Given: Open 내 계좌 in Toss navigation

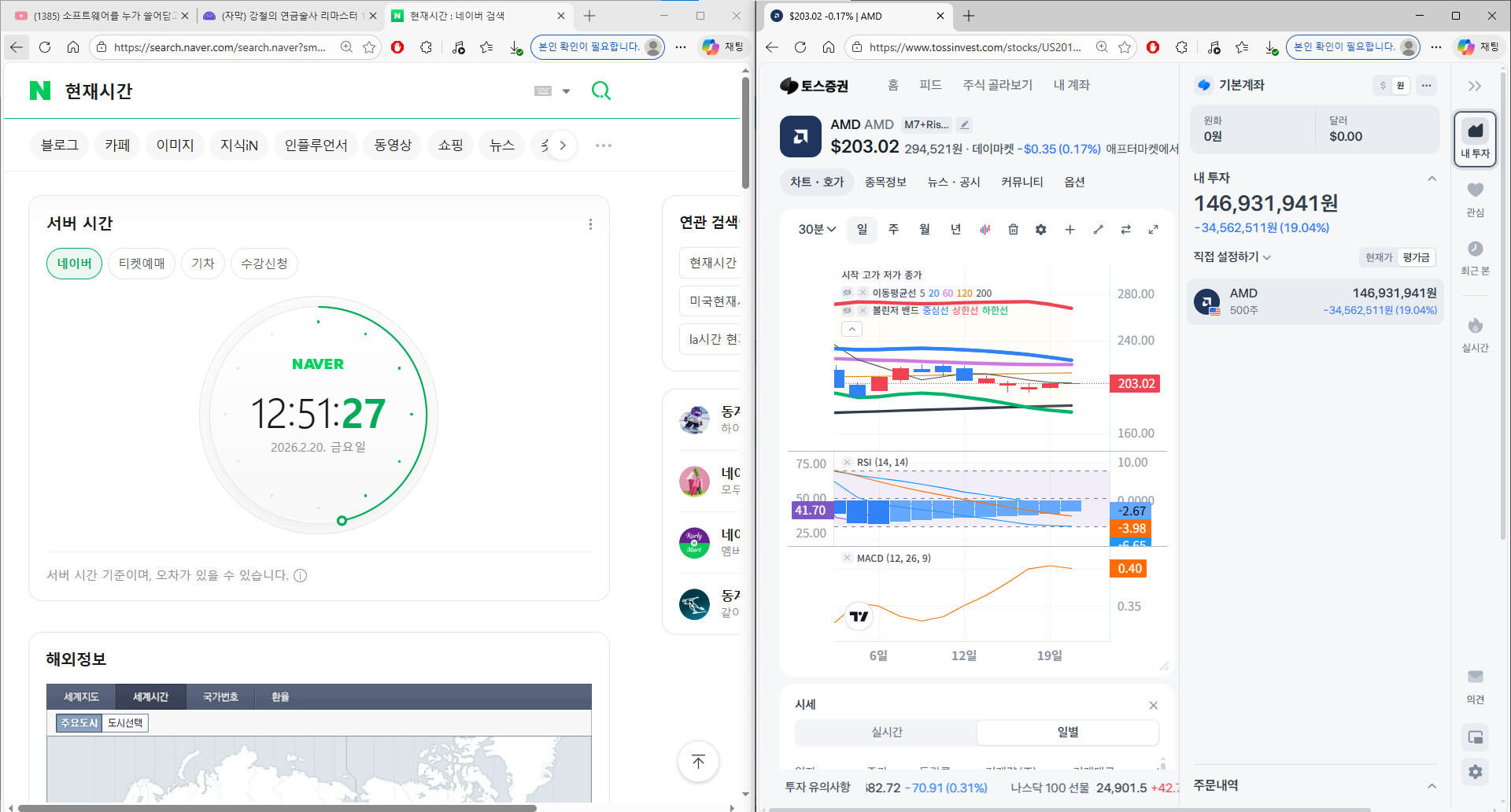Looking at the screenshot, I should (x=1072, y=85).
